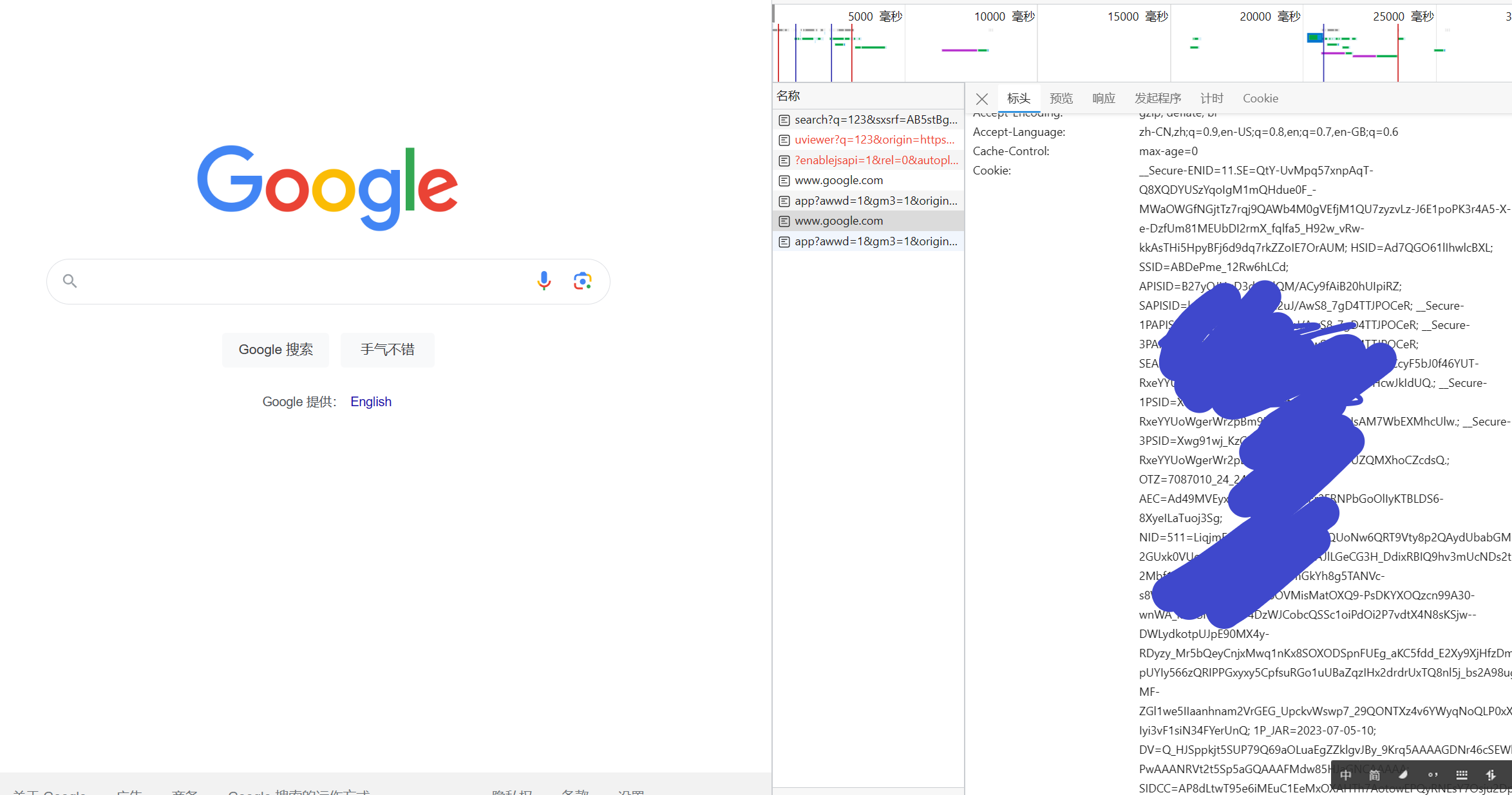
Task: Open the 计时 (Timing) tab
Action: point(1212,98)
